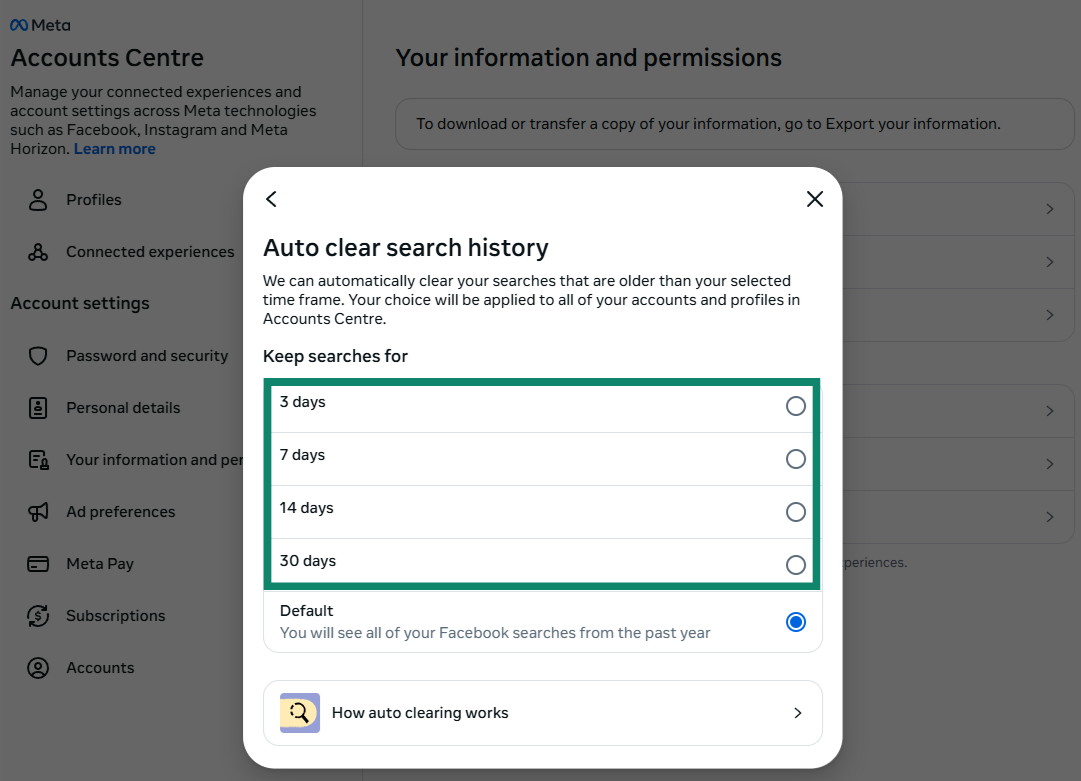
Task: Click the back chevron in the dialog
Action: pos(270,199)
